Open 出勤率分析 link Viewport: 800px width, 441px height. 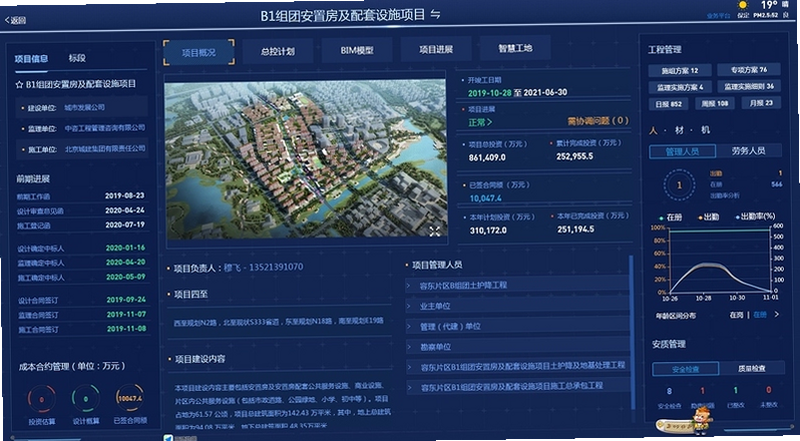point(724,195)
